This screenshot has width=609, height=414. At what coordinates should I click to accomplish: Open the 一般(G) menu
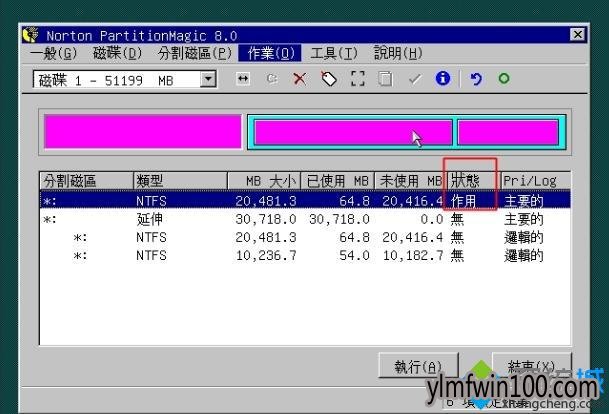coord(54,53)
